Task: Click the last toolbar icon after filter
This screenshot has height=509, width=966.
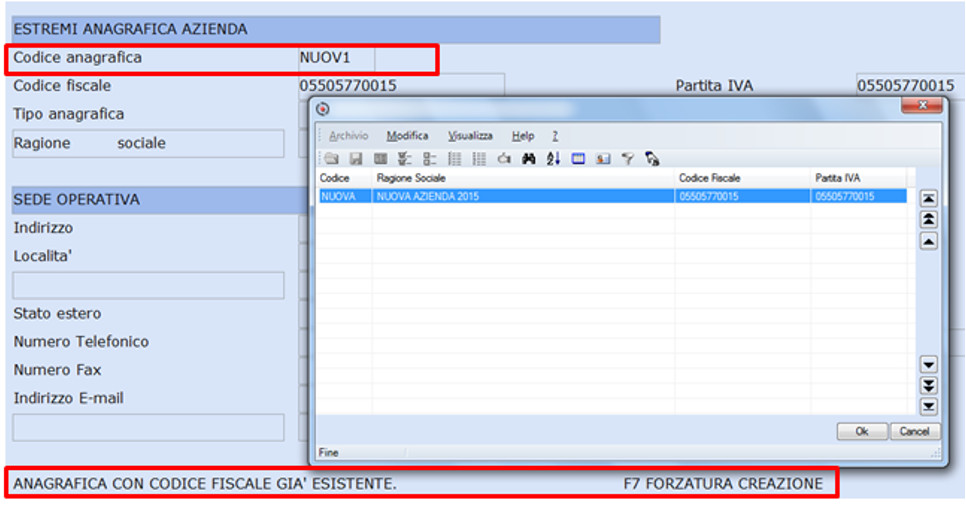Action: 652,159
